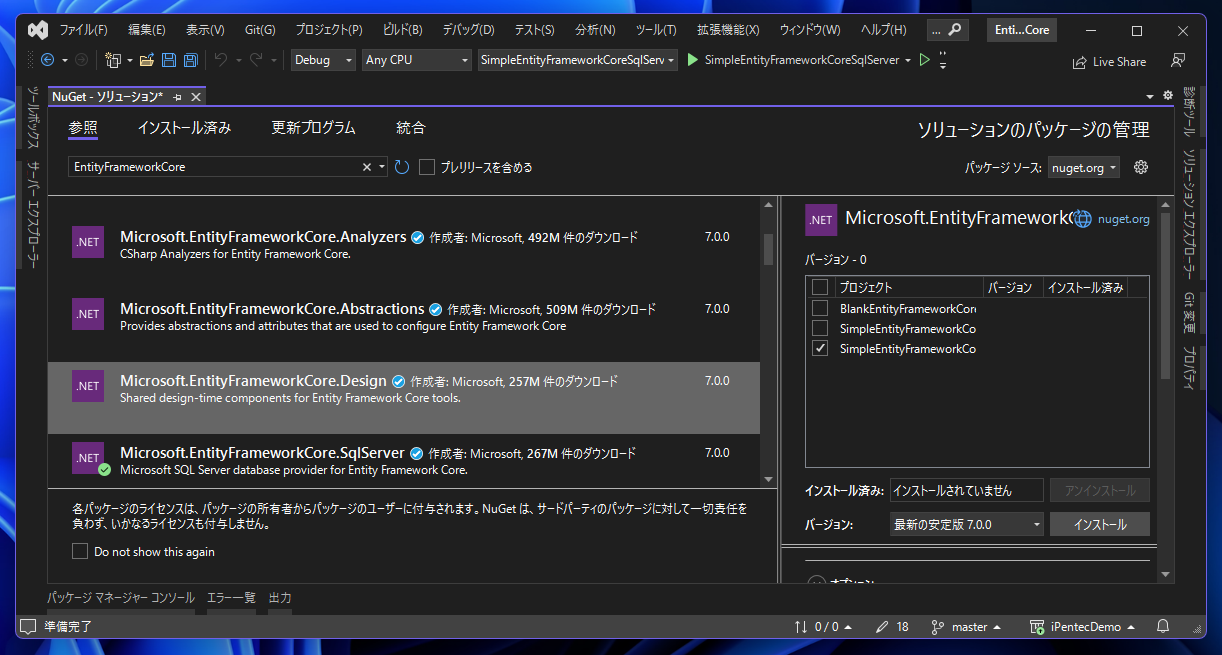The height and width of the screenshot is (655, 1222).
Task: Open the Debug configuration dropdown
Action: (x=323, y=60)
